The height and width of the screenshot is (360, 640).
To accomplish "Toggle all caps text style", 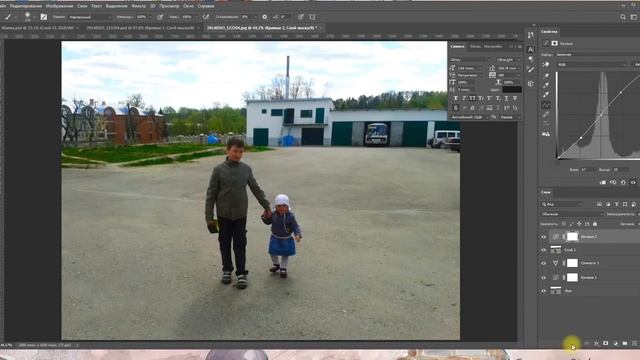I will [472, 98].
